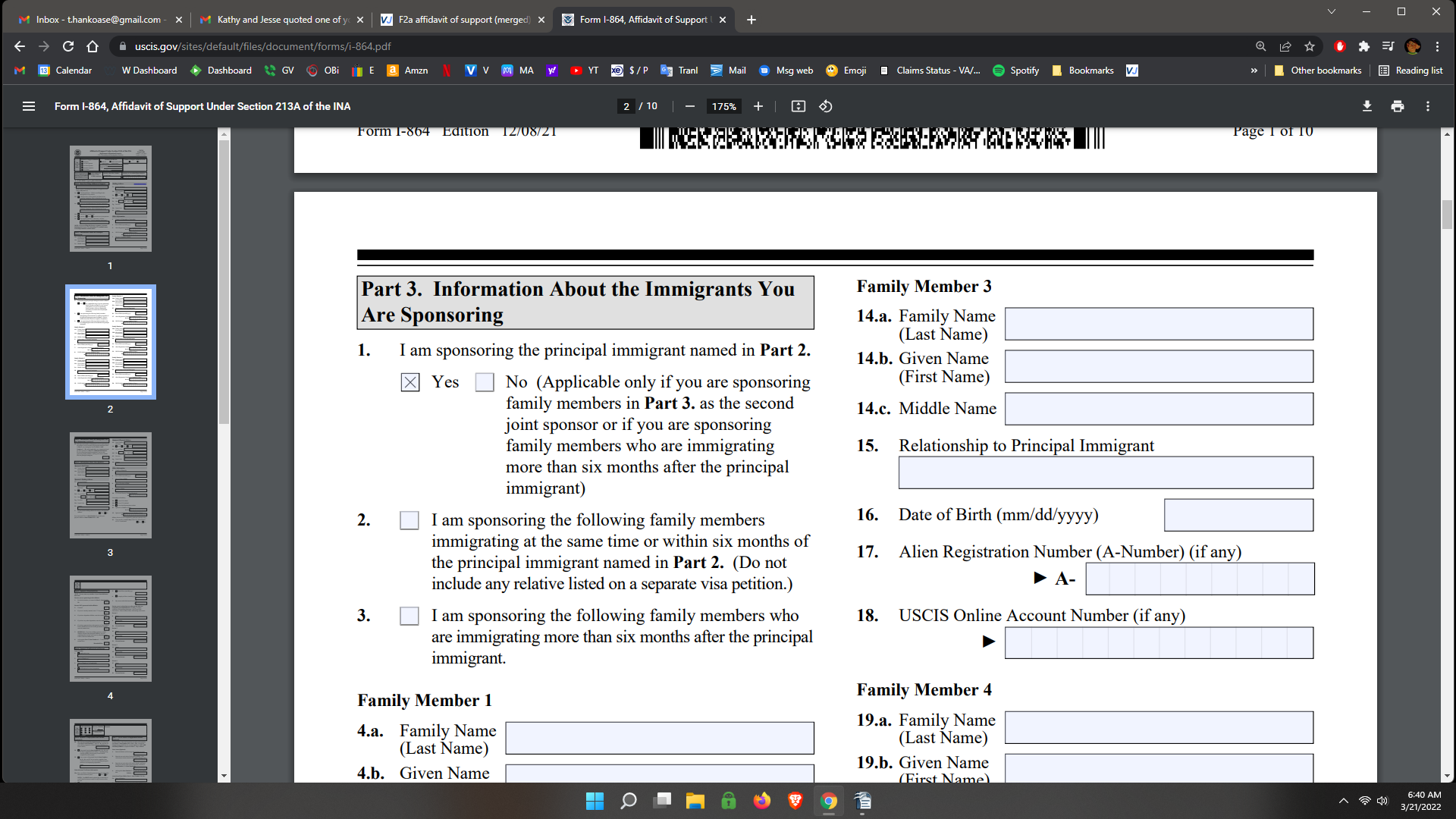Image resolution: width=1456 pixels, height=819 pixels.
Task: Bookmark the current page with the star
Action: pos(1310,46)
